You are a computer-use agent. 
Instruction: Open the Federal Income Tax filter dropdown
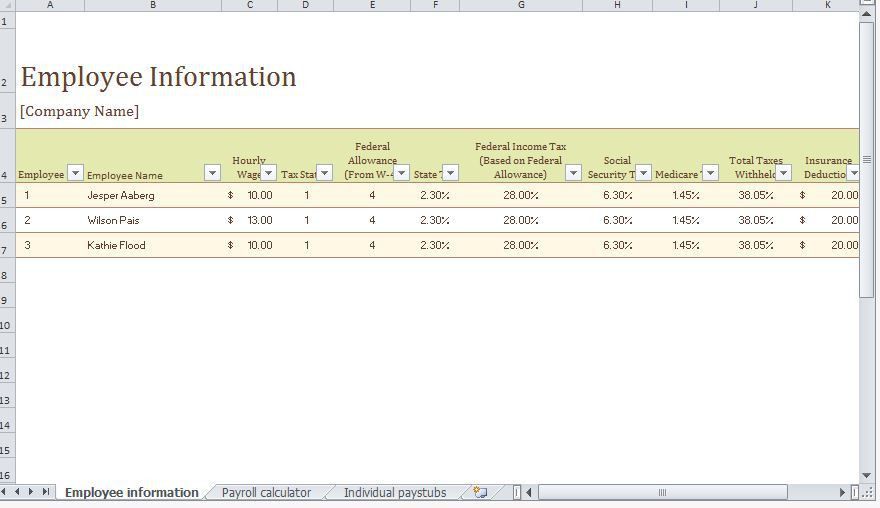coord(573,173)
